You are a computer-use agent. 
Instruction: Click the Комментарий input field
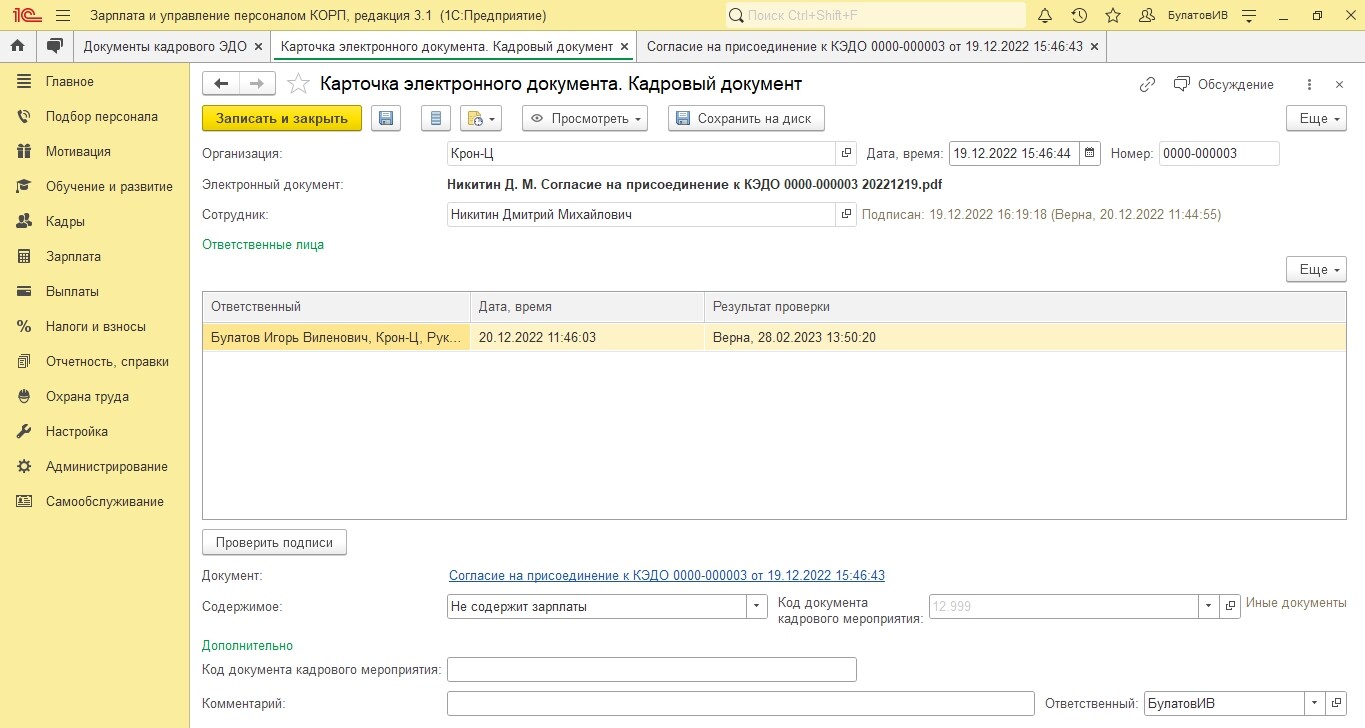[741, 703]
